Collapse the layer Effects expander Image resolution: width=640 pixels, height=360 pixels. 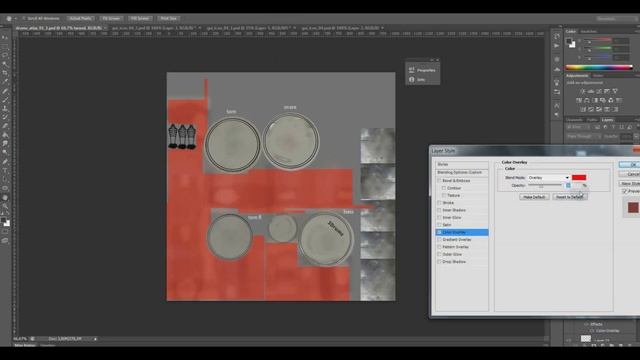[x=587, y=324]
